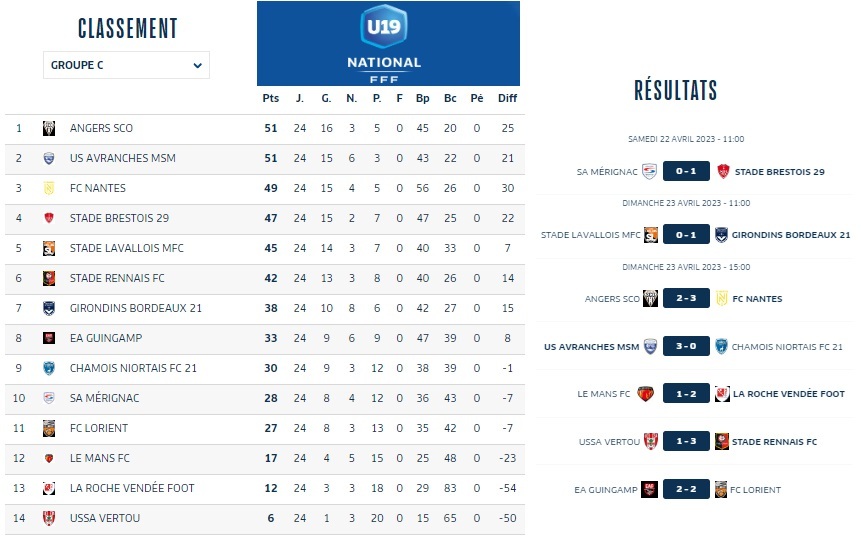Click Stade Brestois 29 crest in standings
This screenshot has height=540, width=861.
coord(48,218)
